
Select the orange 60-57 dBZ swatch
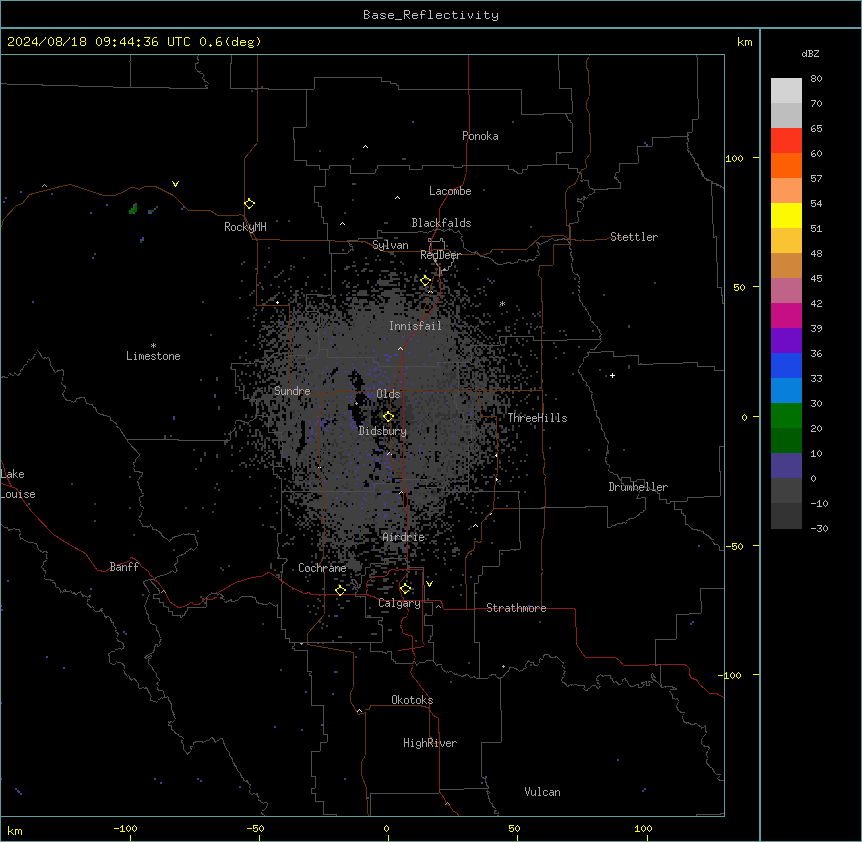[786, 165]
